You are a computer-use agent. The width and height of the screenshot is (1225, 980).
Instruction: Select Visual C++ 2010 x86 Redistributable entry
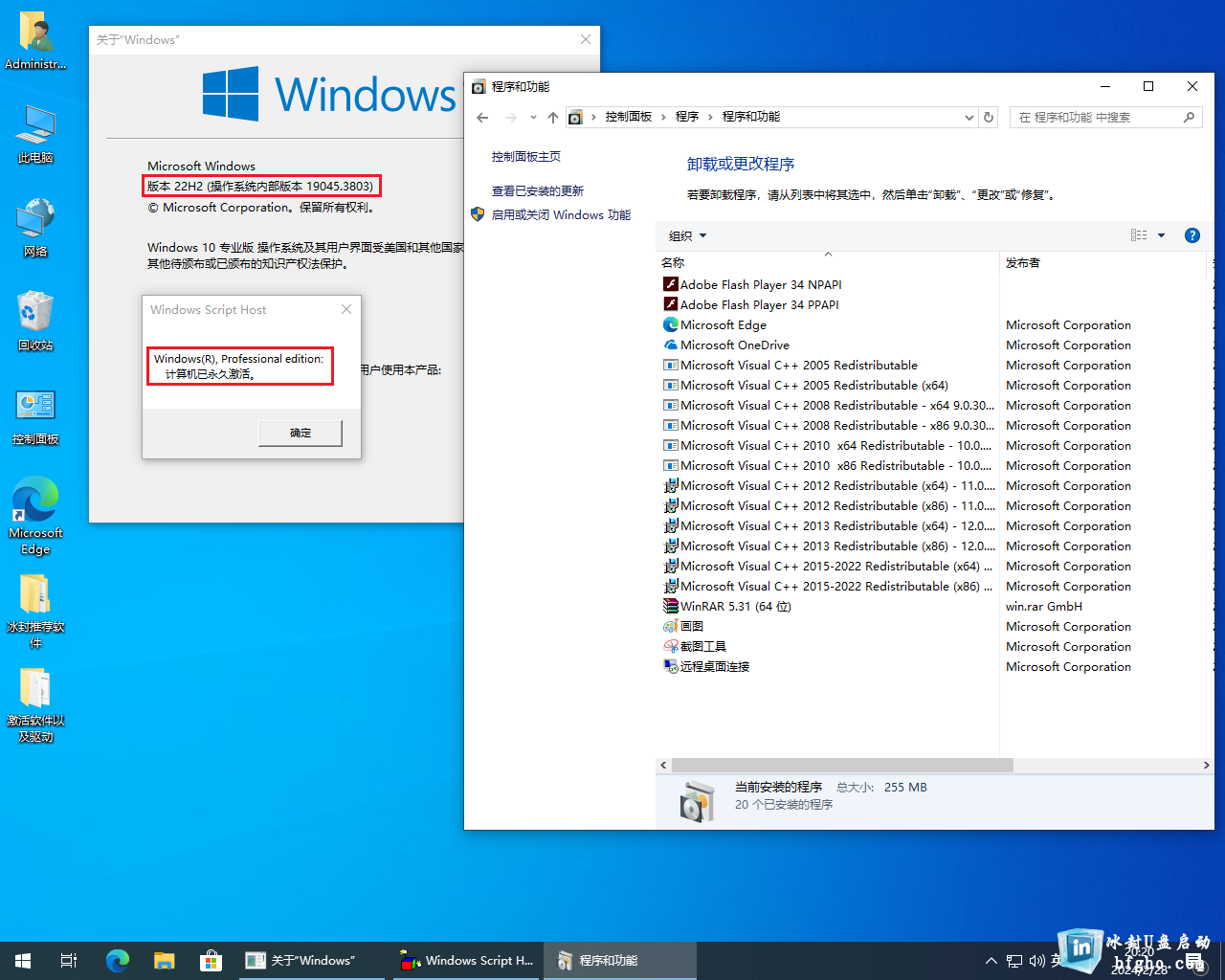(x=829, y=465)
